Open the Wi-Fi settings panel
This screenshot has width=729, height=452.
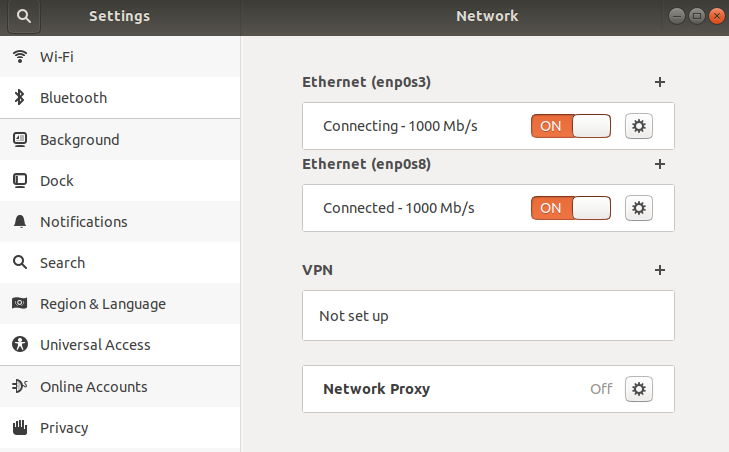[x=56, y=57]
